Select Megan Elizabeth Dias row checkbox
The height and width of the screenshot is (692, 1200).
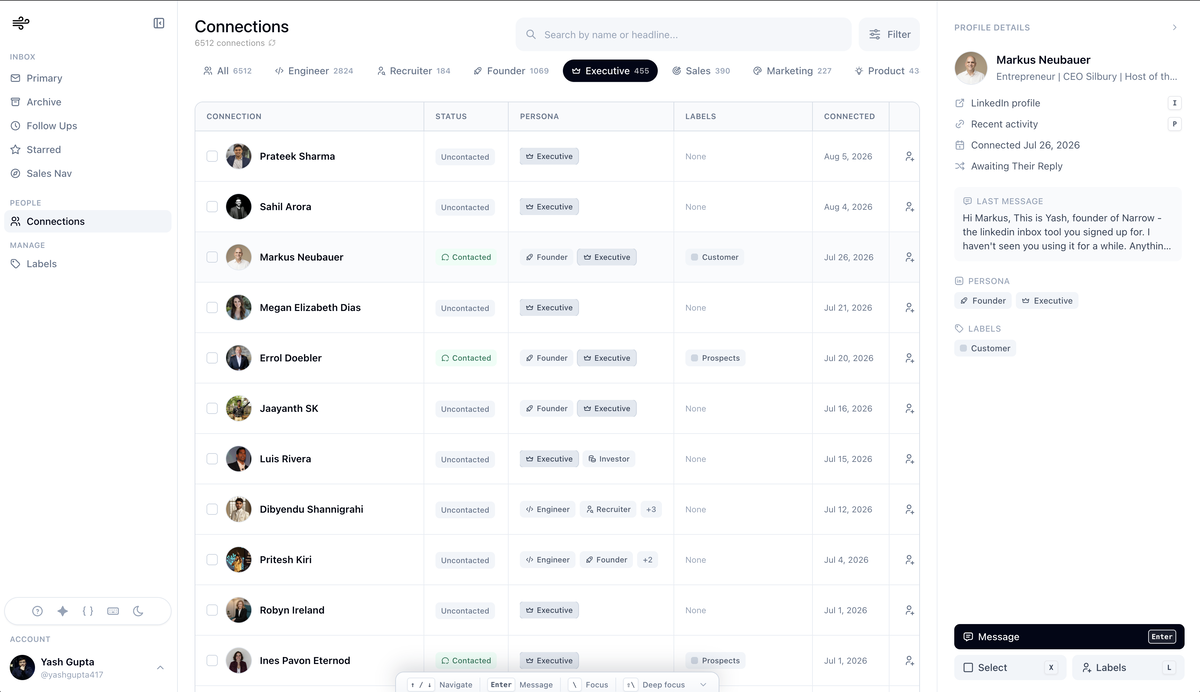pos(212,307)
